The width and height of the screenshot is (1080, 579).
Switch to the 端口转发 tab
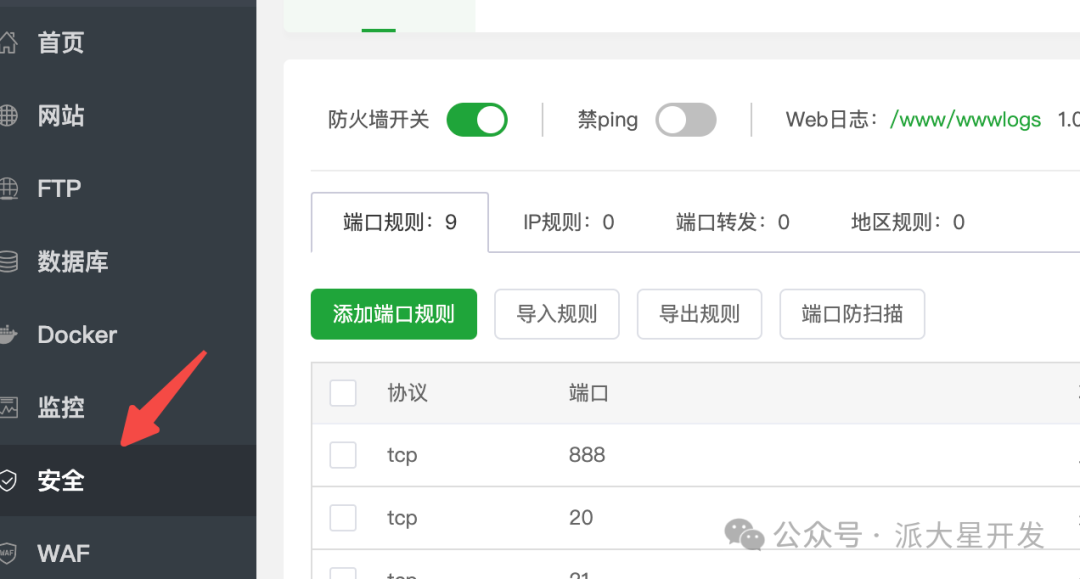coord(733,222)
